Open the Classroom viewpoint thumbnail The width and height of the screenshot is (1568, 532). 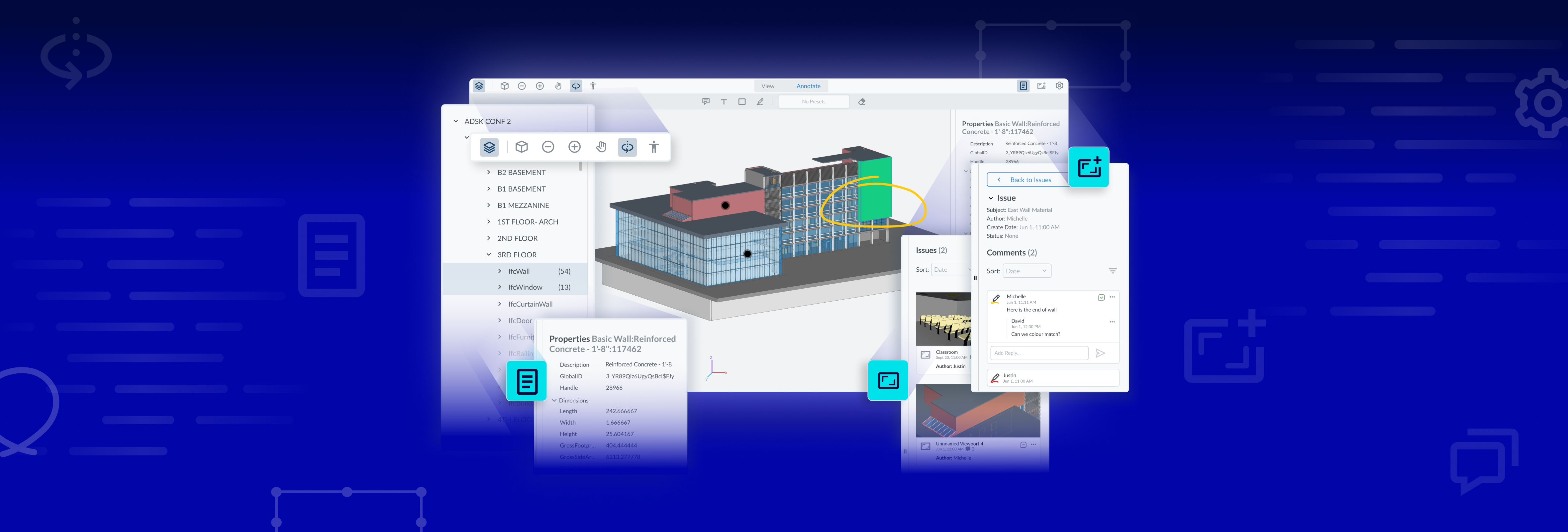click(943, 319)
